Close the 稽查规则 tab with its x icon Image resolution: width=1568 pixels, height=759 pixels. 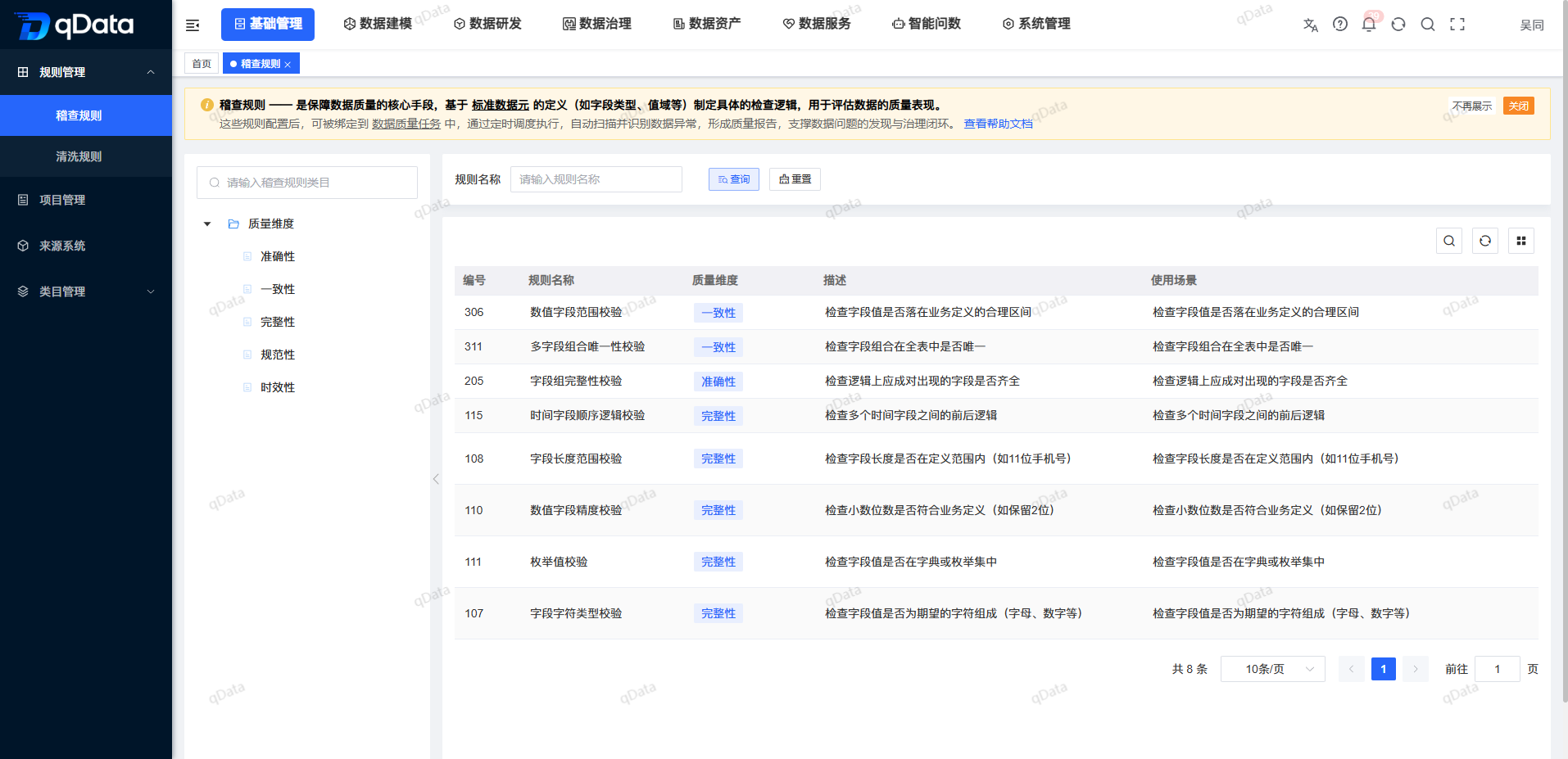(288, 65)
